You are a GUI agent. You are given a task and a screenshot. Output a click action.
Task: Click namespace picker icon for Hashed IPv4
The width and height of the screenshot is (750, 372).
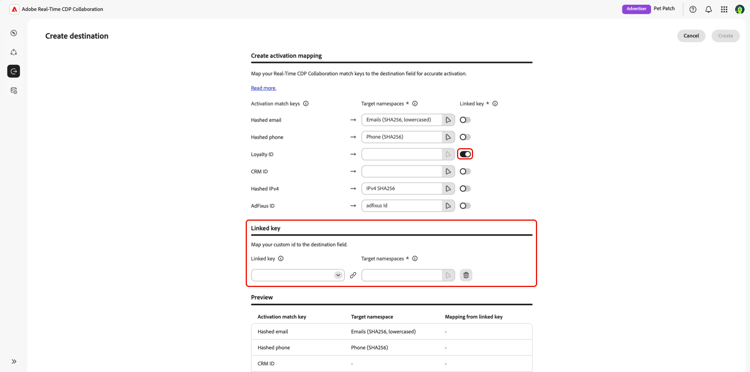coord(448,188)
